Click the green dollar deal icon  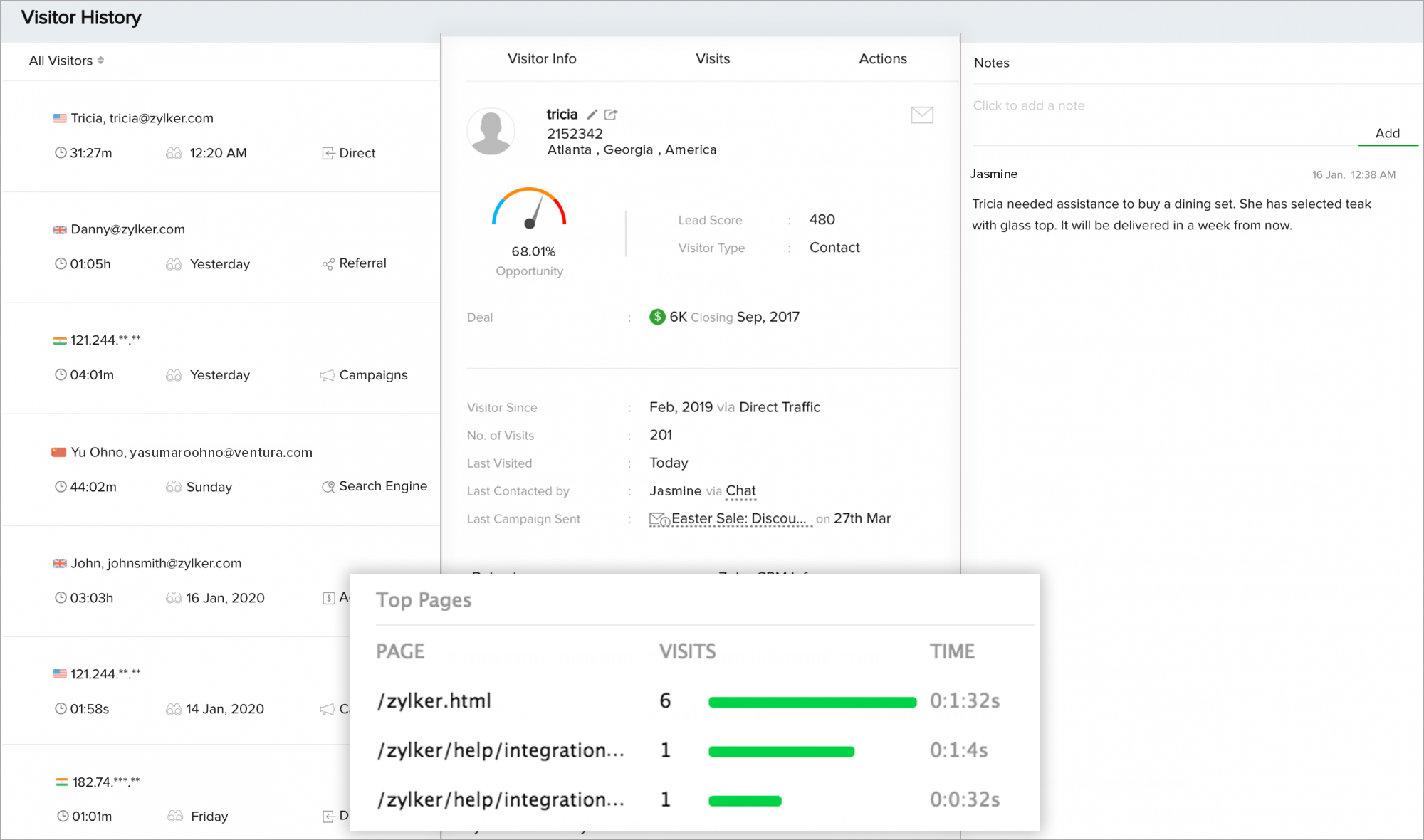tap(657, 317)
